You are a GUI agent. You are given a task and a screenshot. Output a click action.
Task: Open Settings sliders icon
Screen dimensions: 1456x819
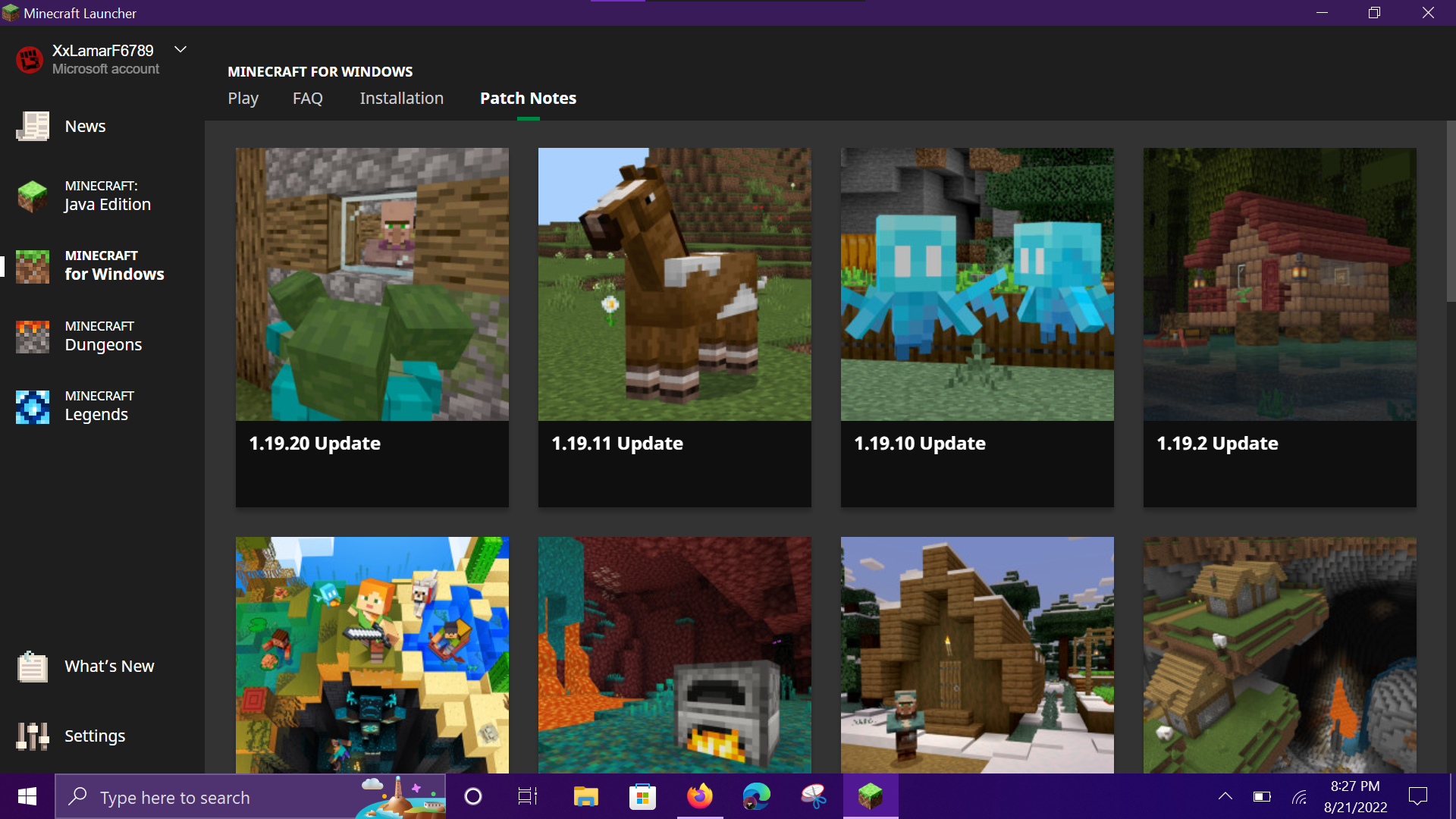click(33, 736)
